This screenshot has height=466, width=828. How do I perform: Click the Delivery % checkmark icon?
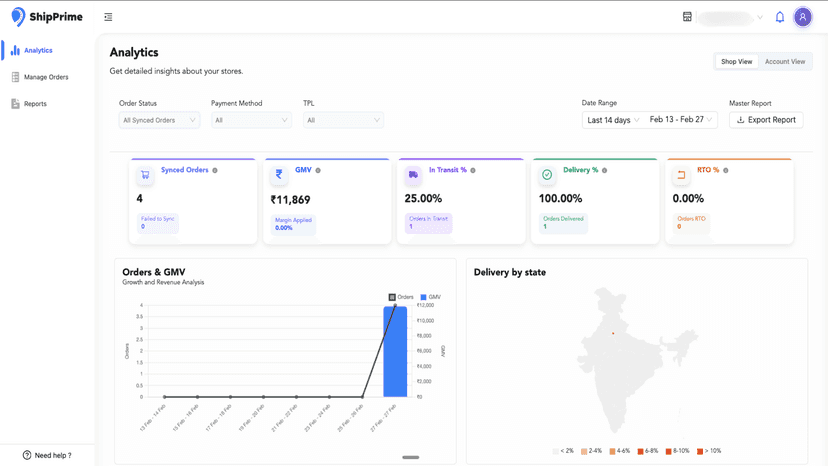[547, 175]
